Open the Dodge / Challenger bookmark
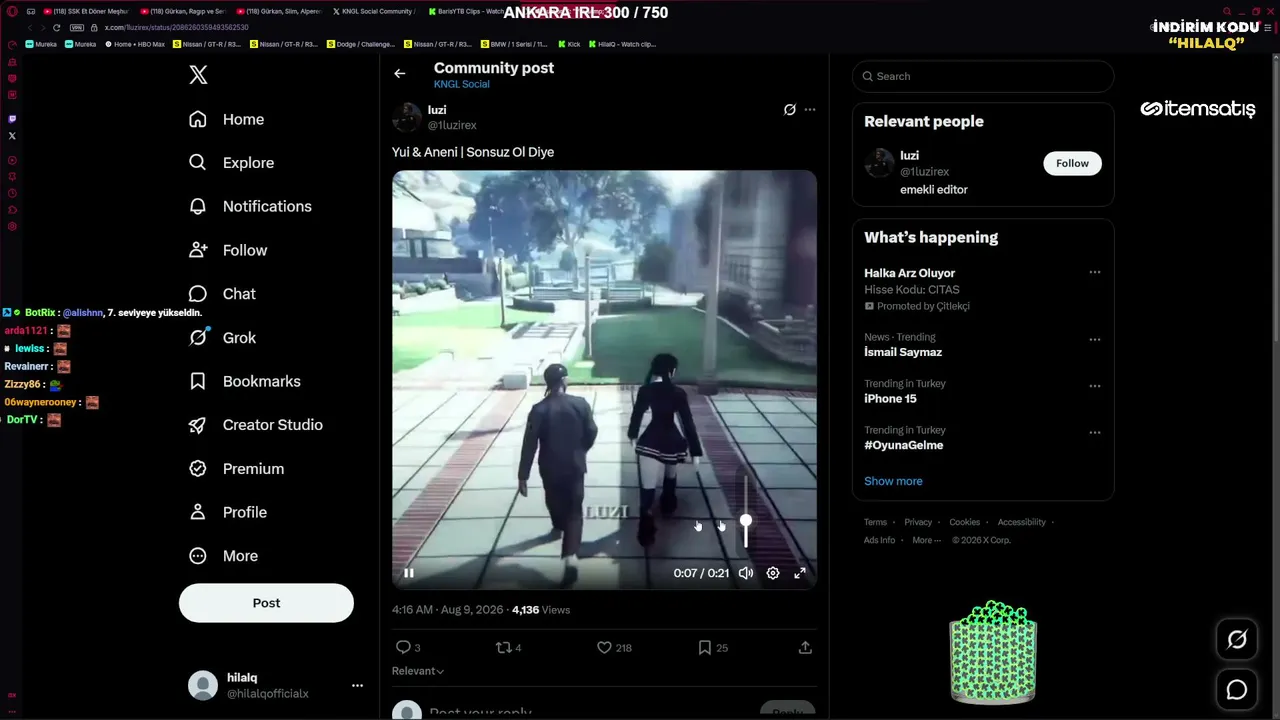The image size is (1280, 720). click(362, 44)
